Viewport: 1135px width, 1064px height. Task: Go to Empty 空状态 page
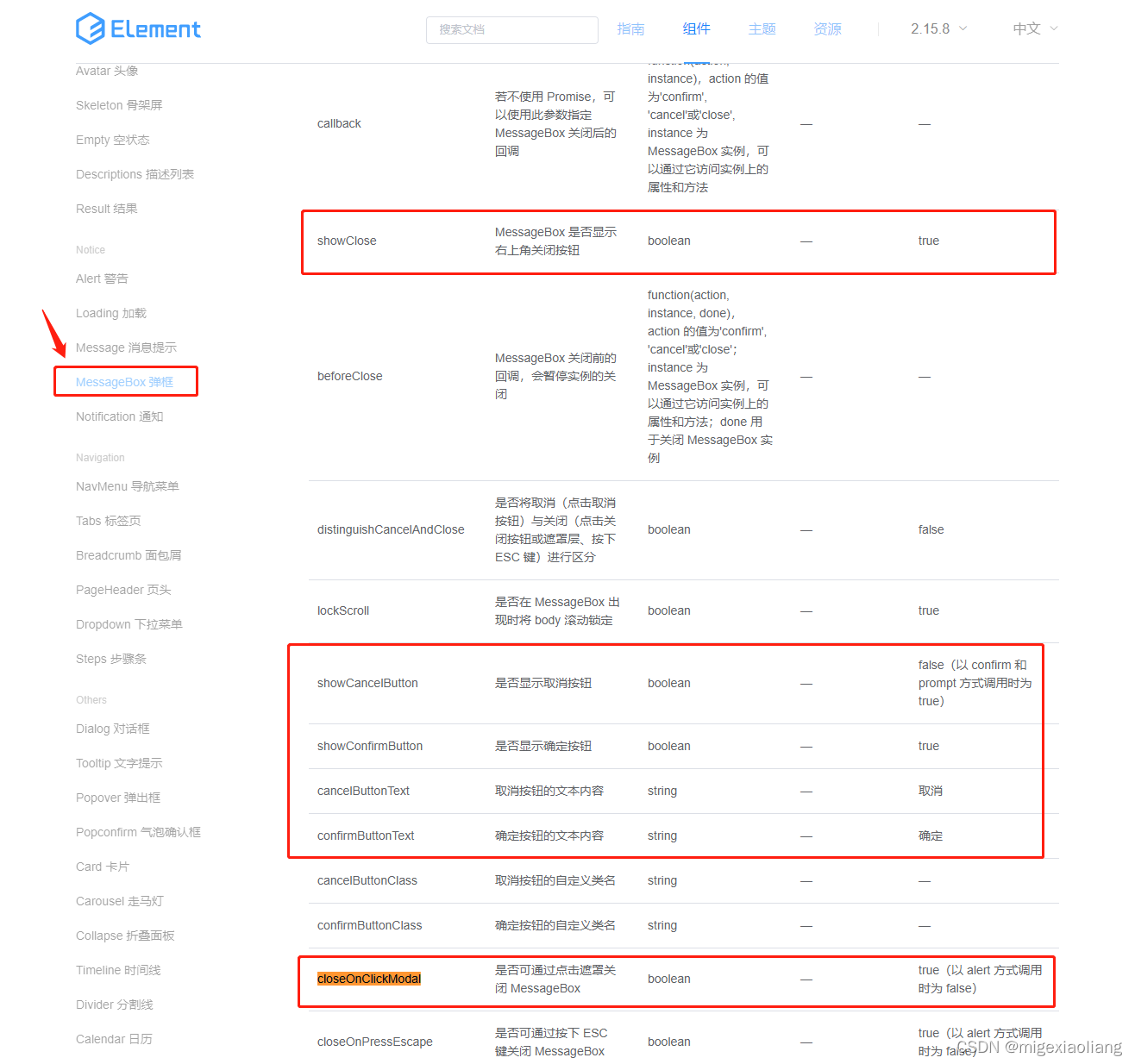coord(113,140)
